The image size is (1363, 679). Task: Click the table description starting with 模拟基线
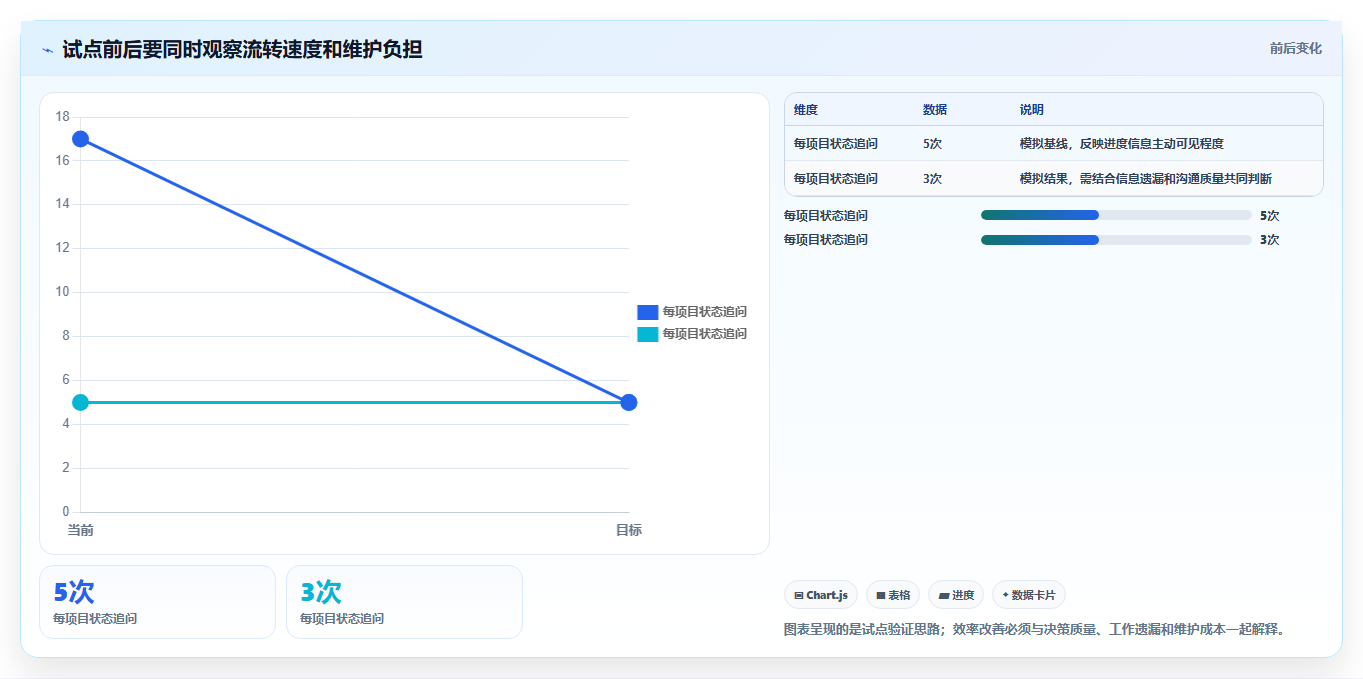1122,144
